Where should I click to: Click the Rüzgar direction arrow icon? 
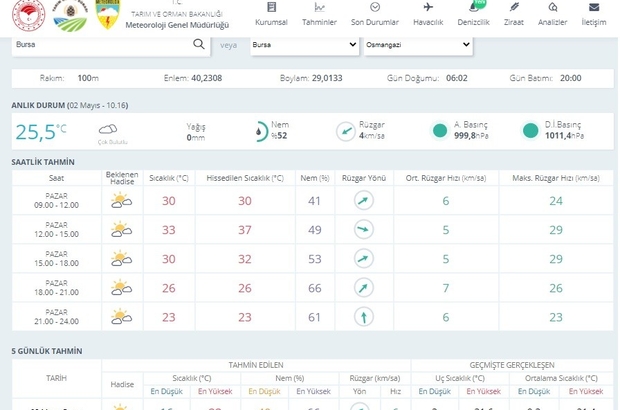pos(344,131)
